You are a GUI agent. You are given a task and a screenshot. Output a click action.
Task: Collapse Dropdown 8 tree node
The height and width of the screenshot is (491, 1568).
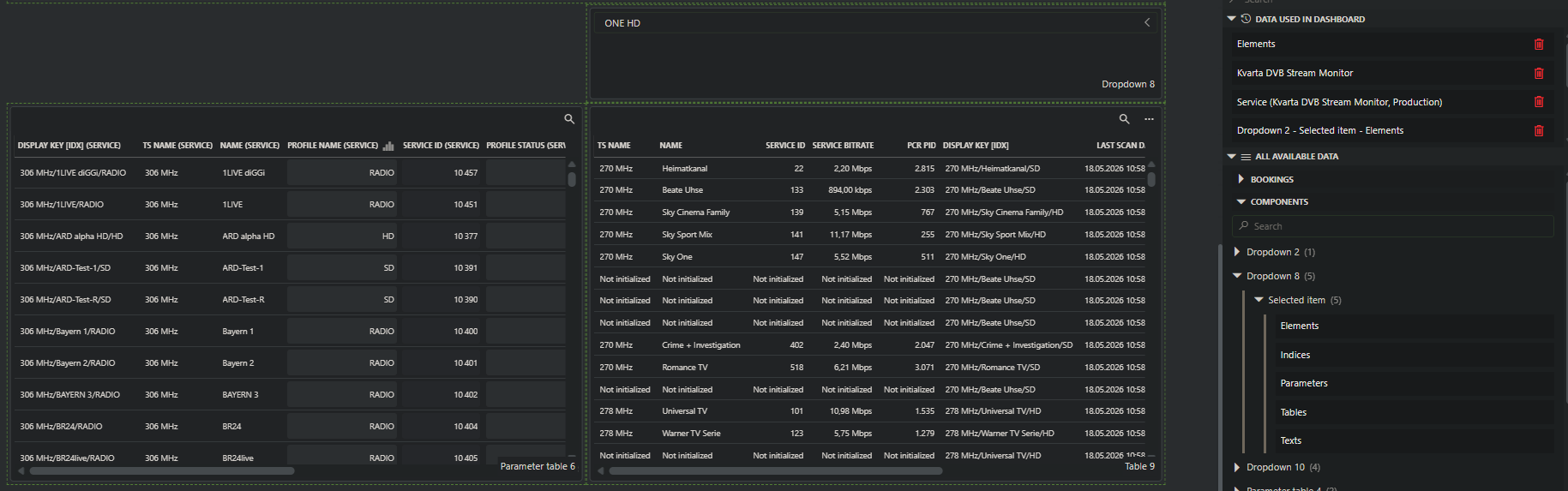pyautogui.click(x=1237, y=276)
